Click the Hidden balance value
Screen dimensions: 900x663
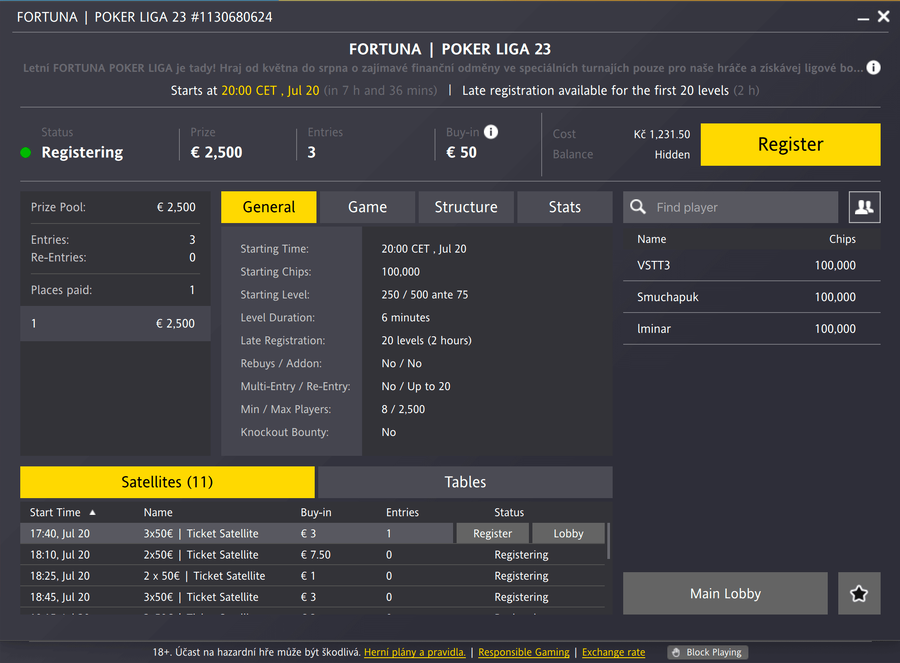[x=672, y=155]
